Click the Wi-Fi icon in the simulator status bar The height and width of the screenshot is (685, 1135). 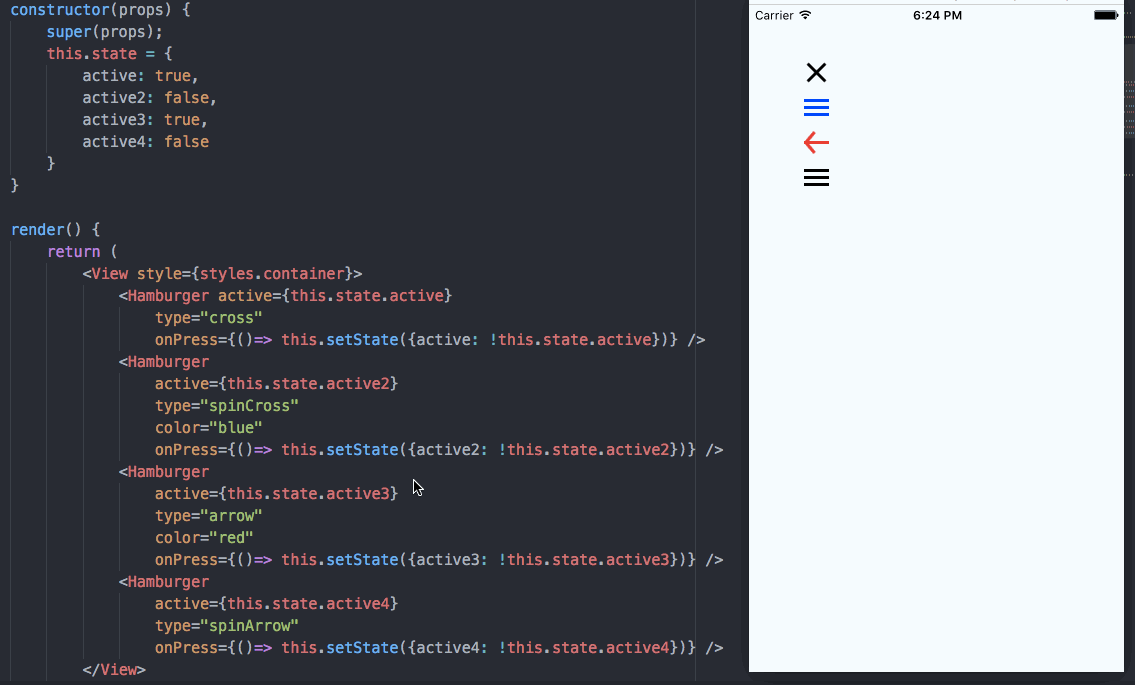806,15
